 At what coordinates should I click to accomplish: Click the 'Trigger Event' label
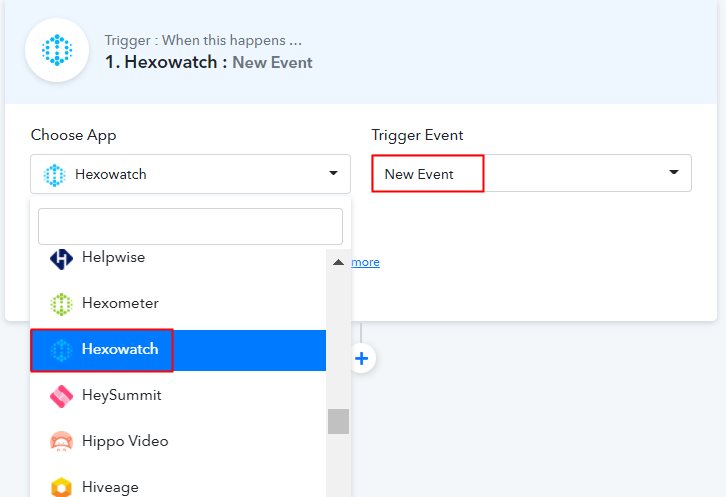coord(417,135)
